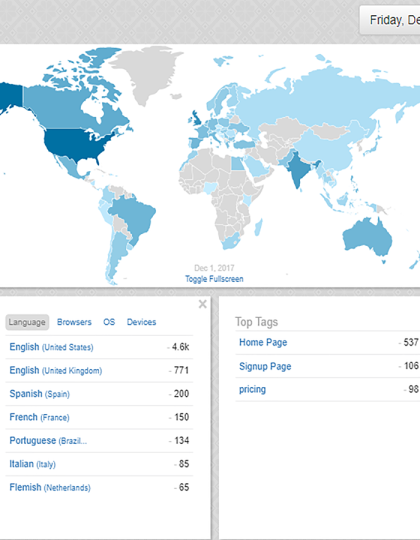This screenshot has width=420, height=540.
Task: Open Portuguese (Brazil) language entry
Action: (48, 440)
